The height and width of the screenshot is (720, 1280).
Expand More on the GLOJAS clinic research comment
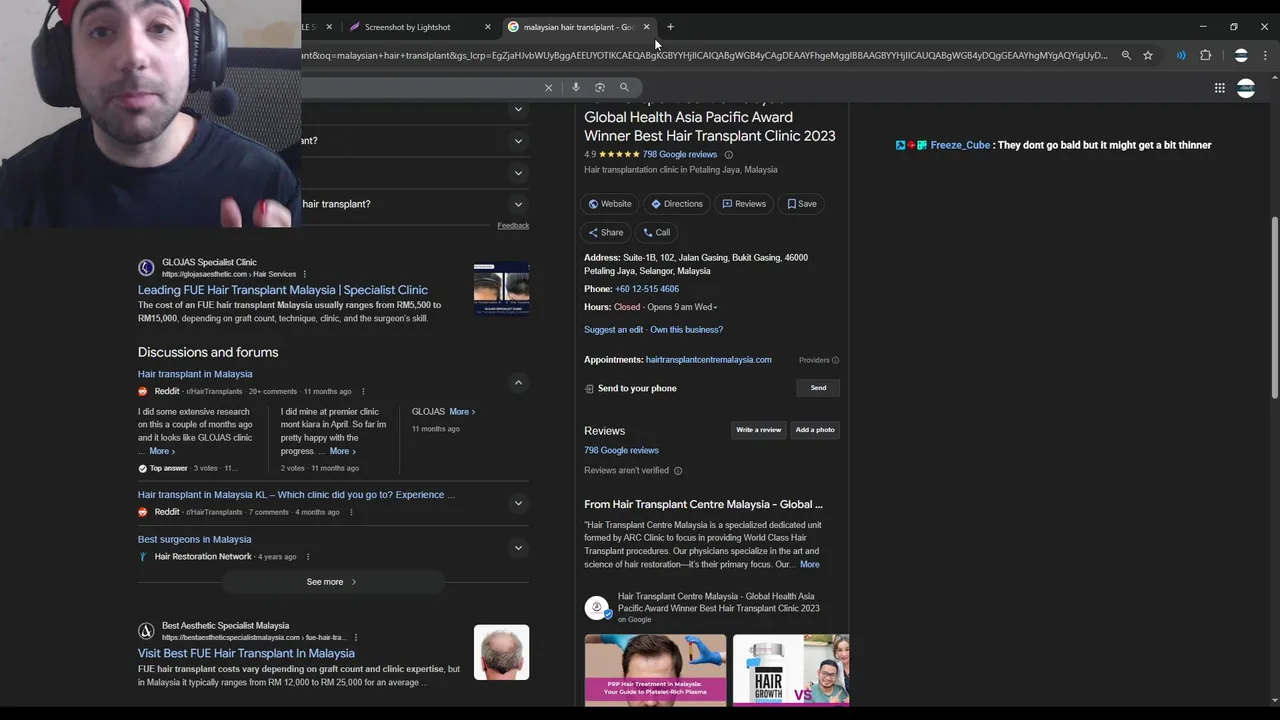point(161,451)
